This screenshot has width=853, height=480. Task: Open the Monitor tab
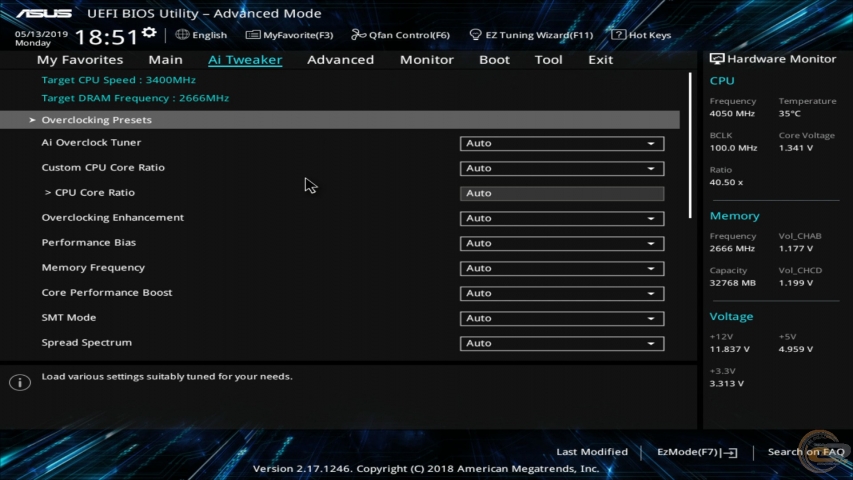coord(426,60)
